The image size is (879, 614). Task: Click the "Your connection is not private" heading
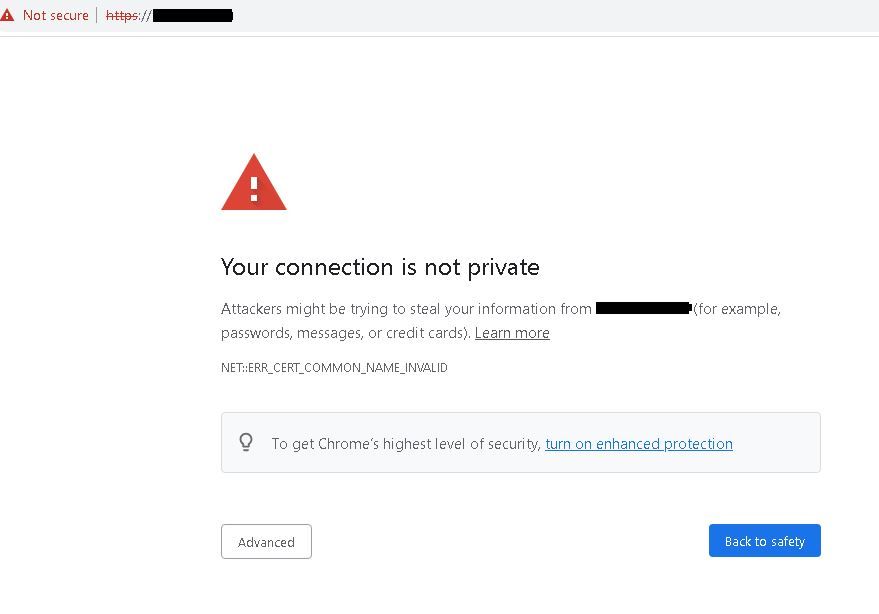coord(380,267)
